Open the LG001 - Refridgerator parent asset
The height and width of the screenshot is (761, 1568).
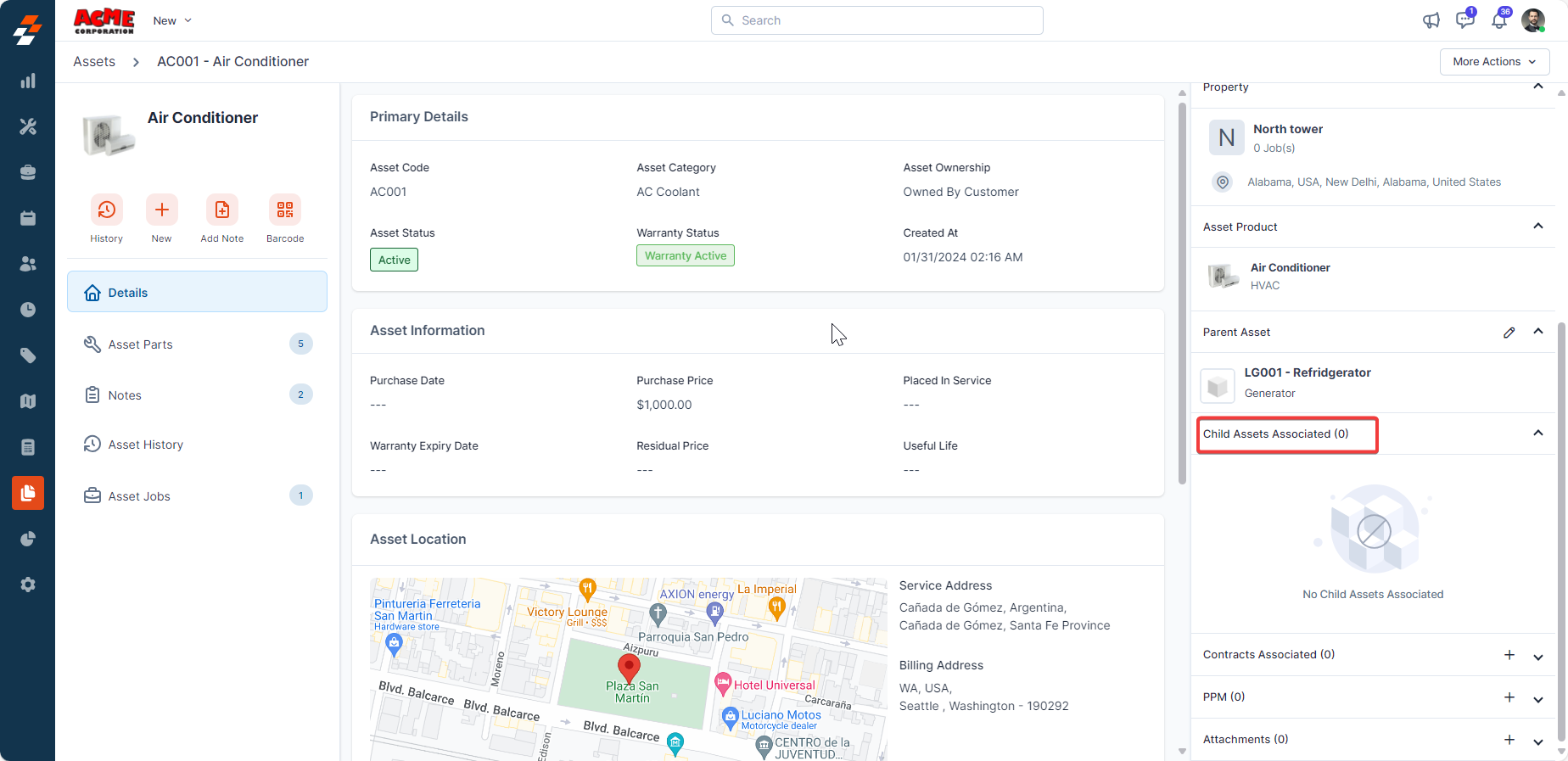[x=1307, y=373]
